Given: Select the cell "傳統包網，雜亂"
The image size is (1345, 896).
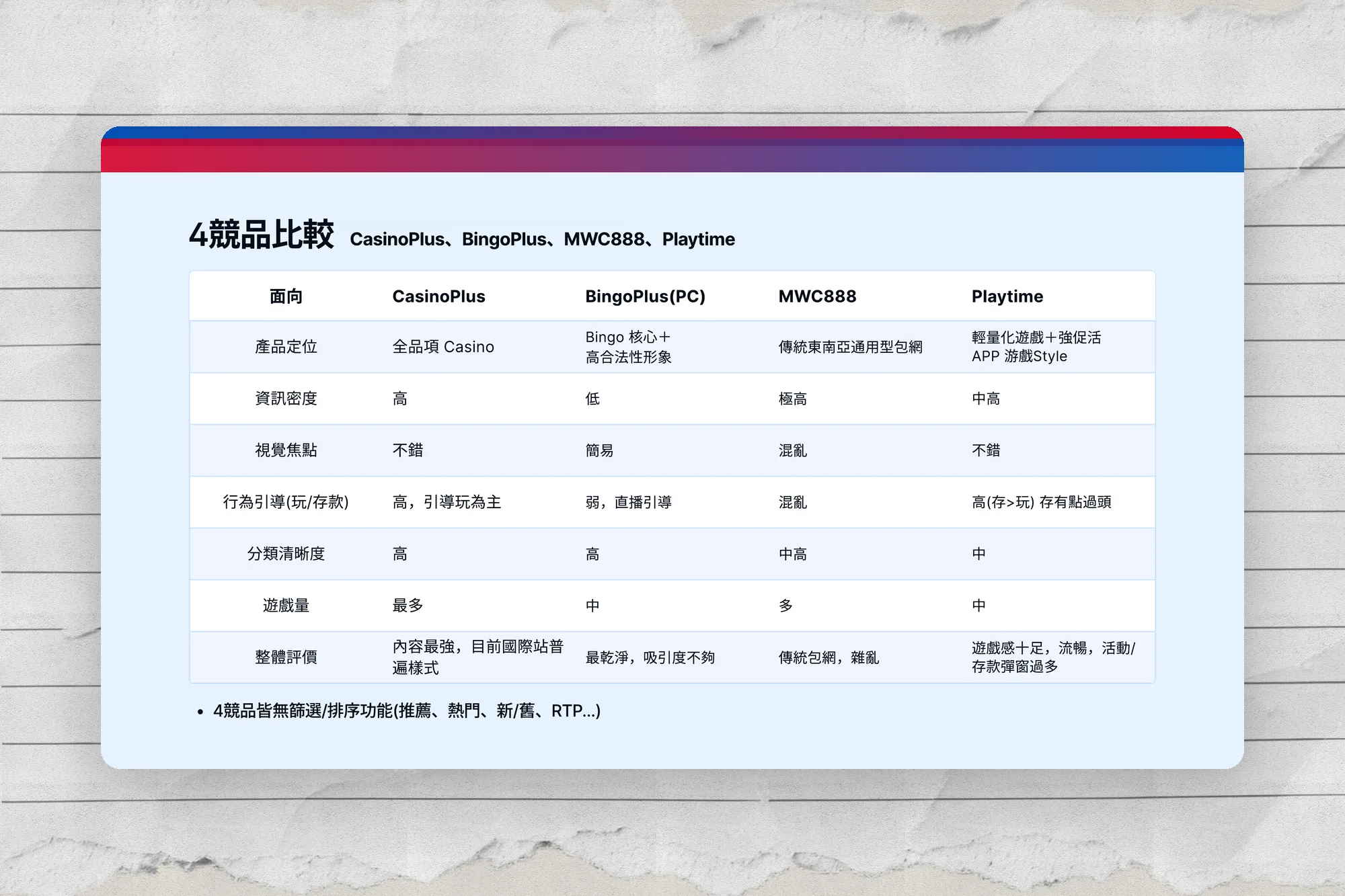Looking at the screenshot, I should click(x=829, y=657).
